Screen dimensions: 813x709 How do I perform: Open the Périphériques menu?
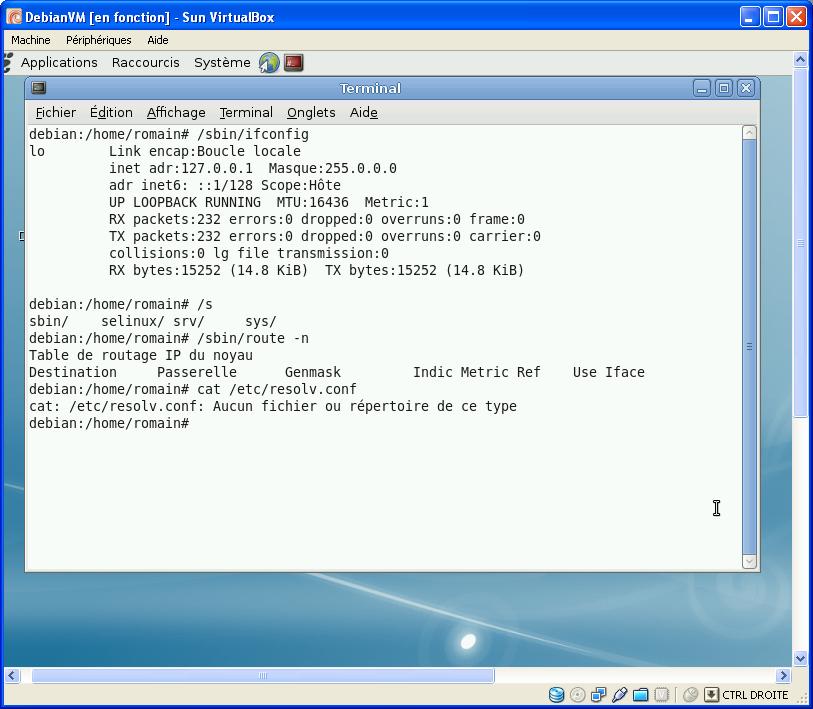click(99, 40)
